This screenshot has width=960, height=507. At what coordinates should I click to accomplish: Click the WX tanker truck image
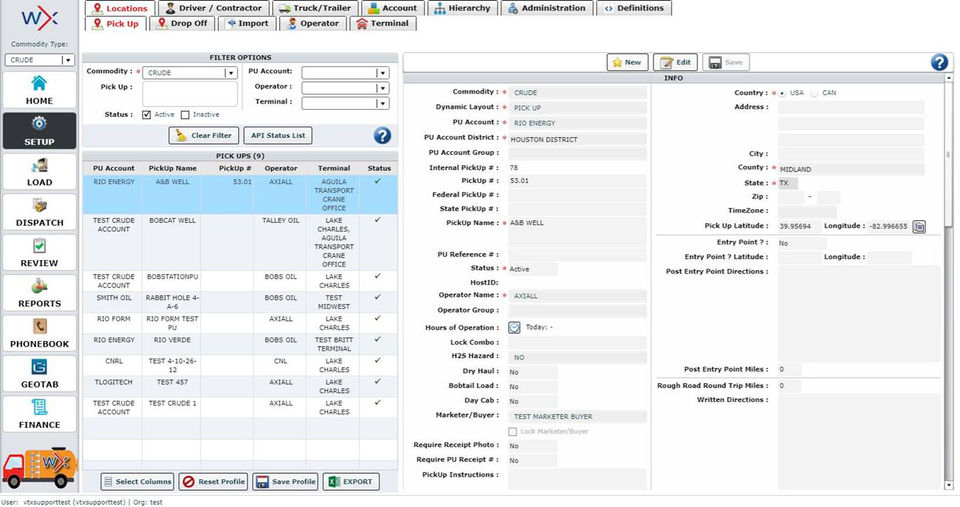tap(39, 468)
